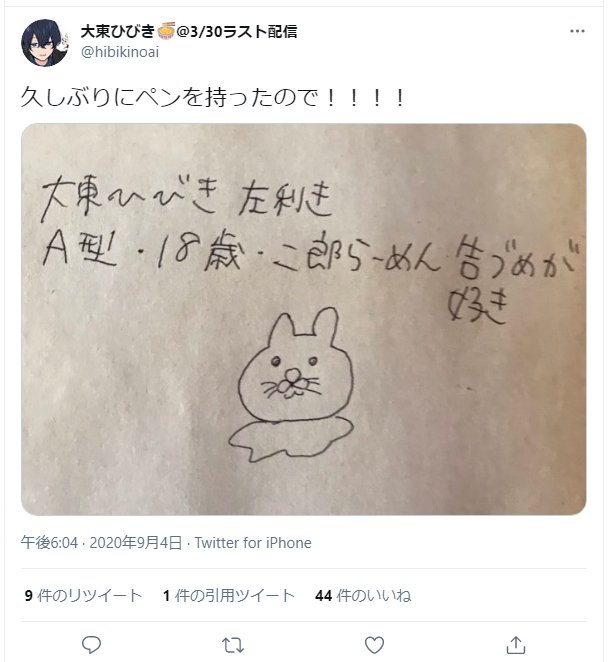Viewport: 608px width, 662px height.
Task: Click the cat doodle in the photo
Action: [x=293, y=385]
